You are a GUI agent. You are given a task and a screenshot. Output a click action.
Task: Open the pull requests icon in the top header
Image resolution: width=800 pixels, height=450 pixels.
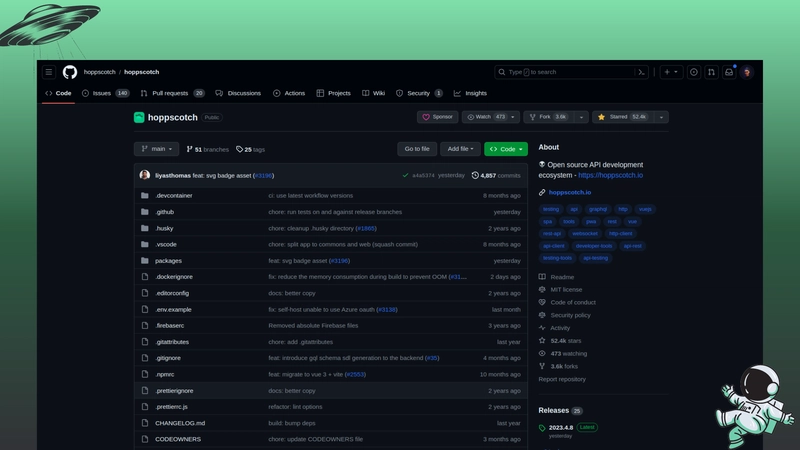point(711,72)
